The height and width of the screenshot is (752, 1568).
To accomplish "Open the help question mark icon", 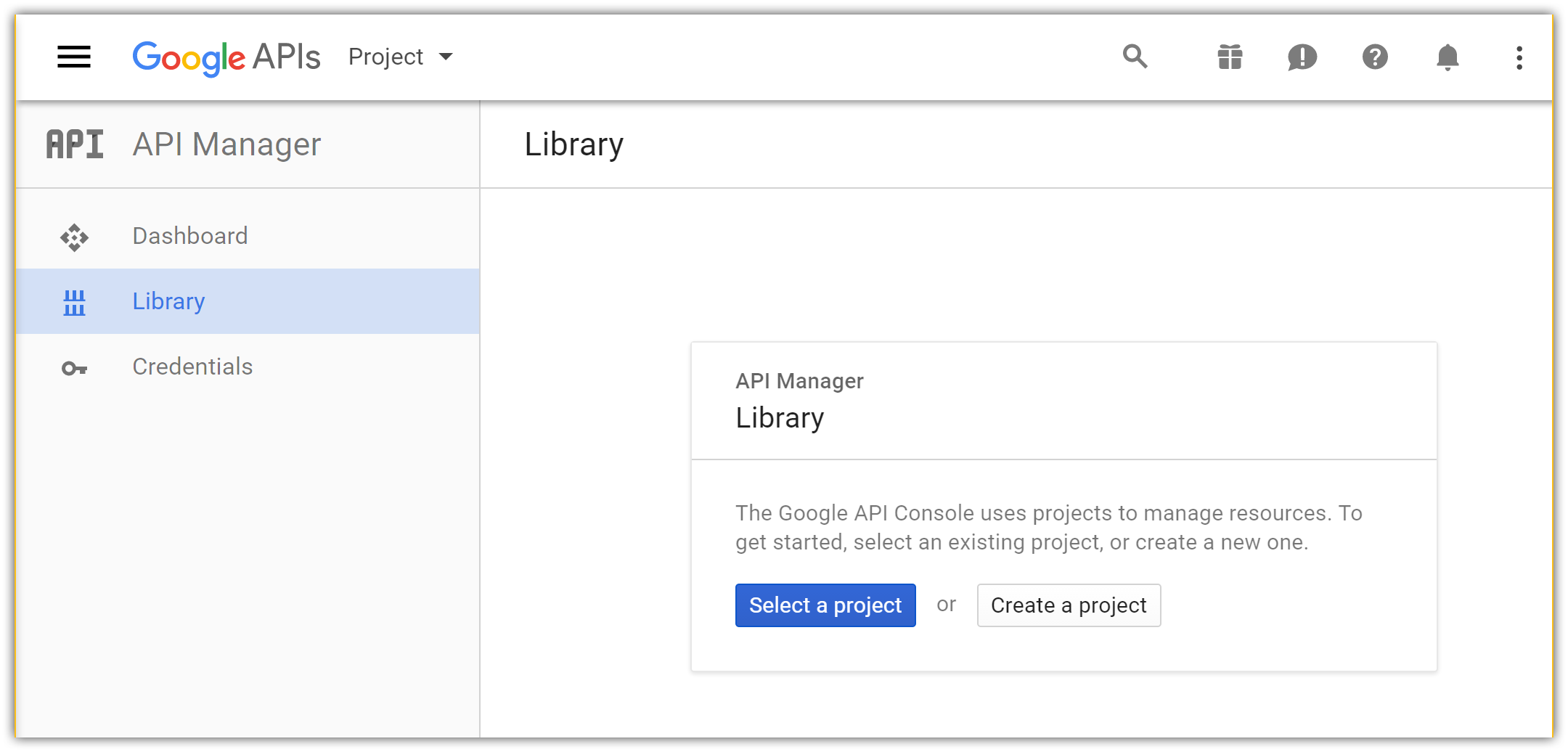I will point(1375,57).
